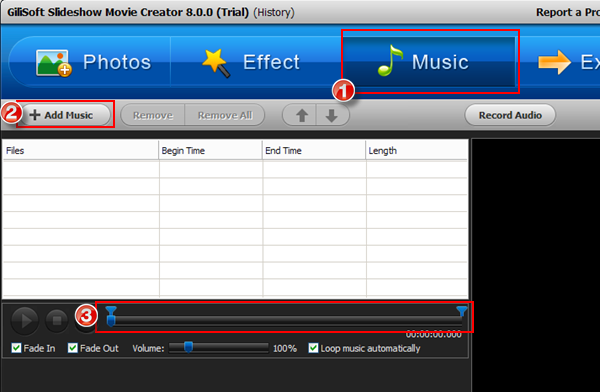Select the Music tab
Screen dimensions: 600x392
pos(429,62)
